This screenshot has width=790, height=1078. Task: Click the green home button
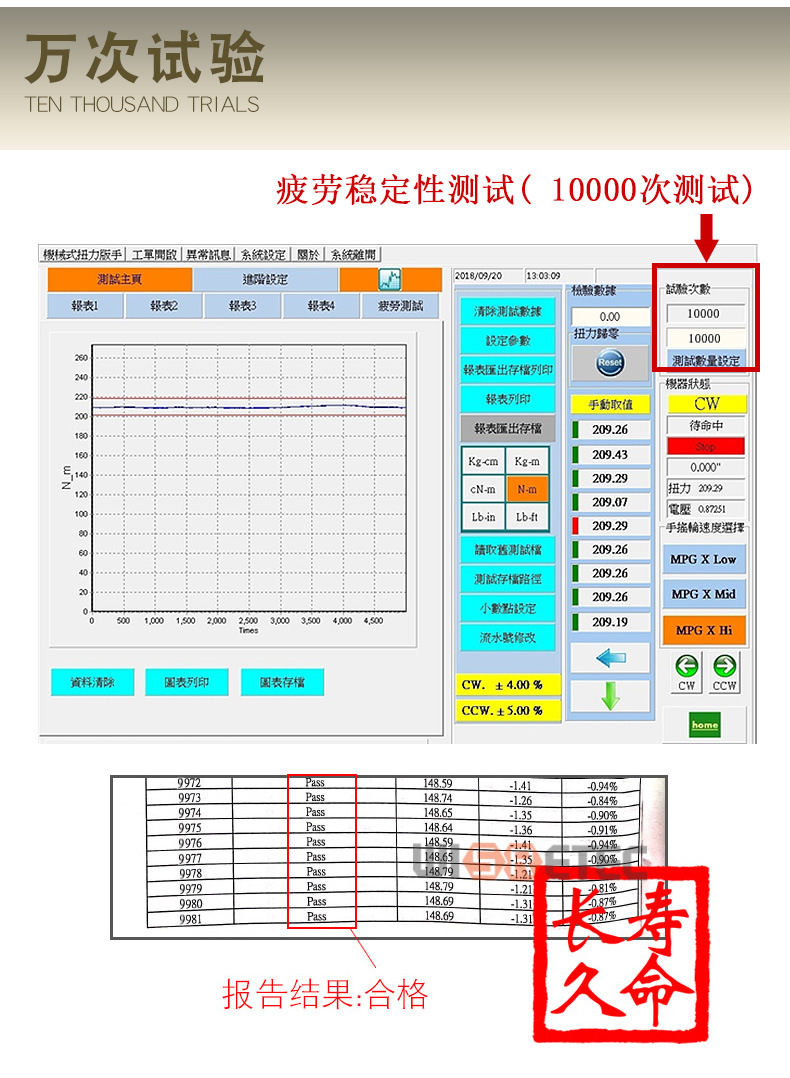click(x=705, y=725)
